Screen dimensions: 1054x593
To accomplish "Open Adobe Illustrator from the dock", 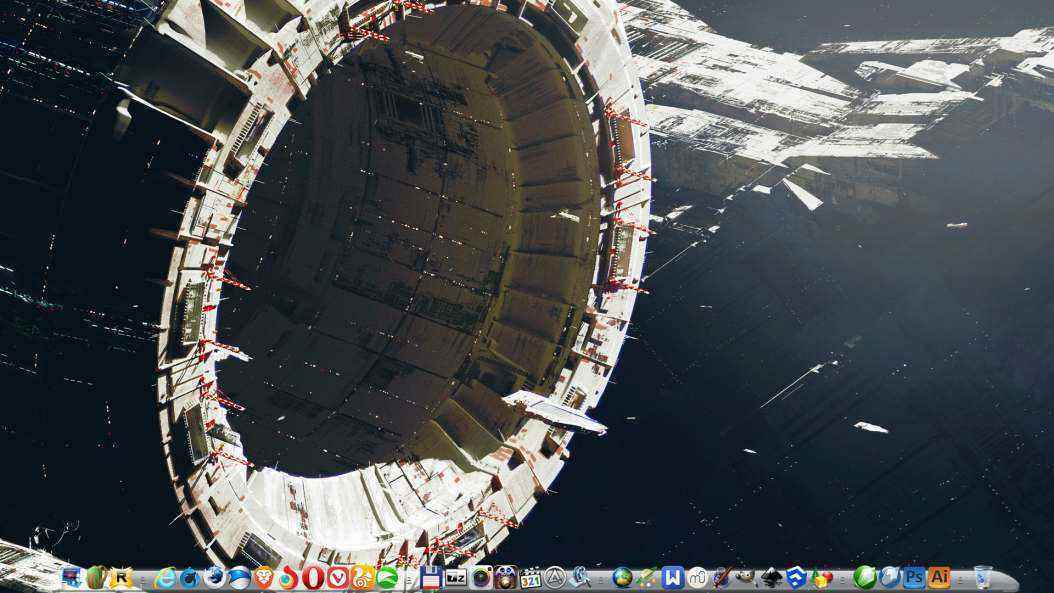I will point(939,578).
